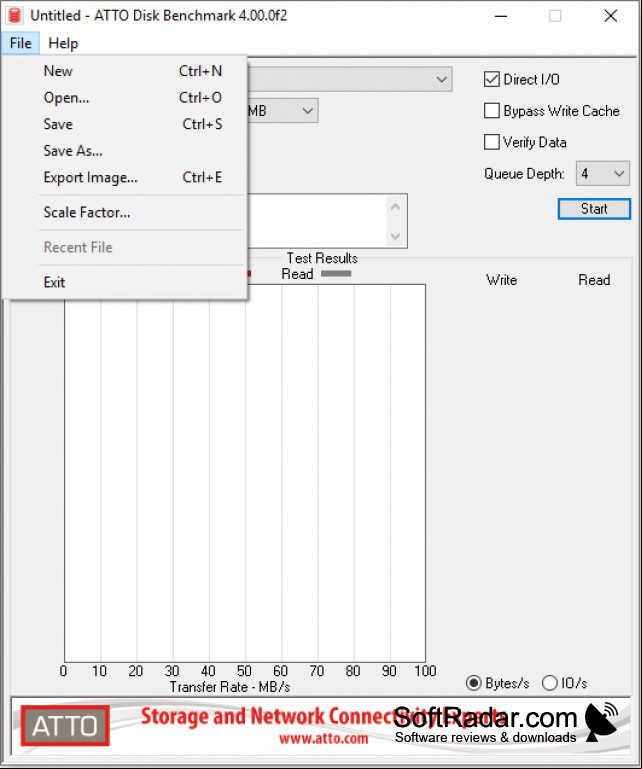Click the Start button

594,209
